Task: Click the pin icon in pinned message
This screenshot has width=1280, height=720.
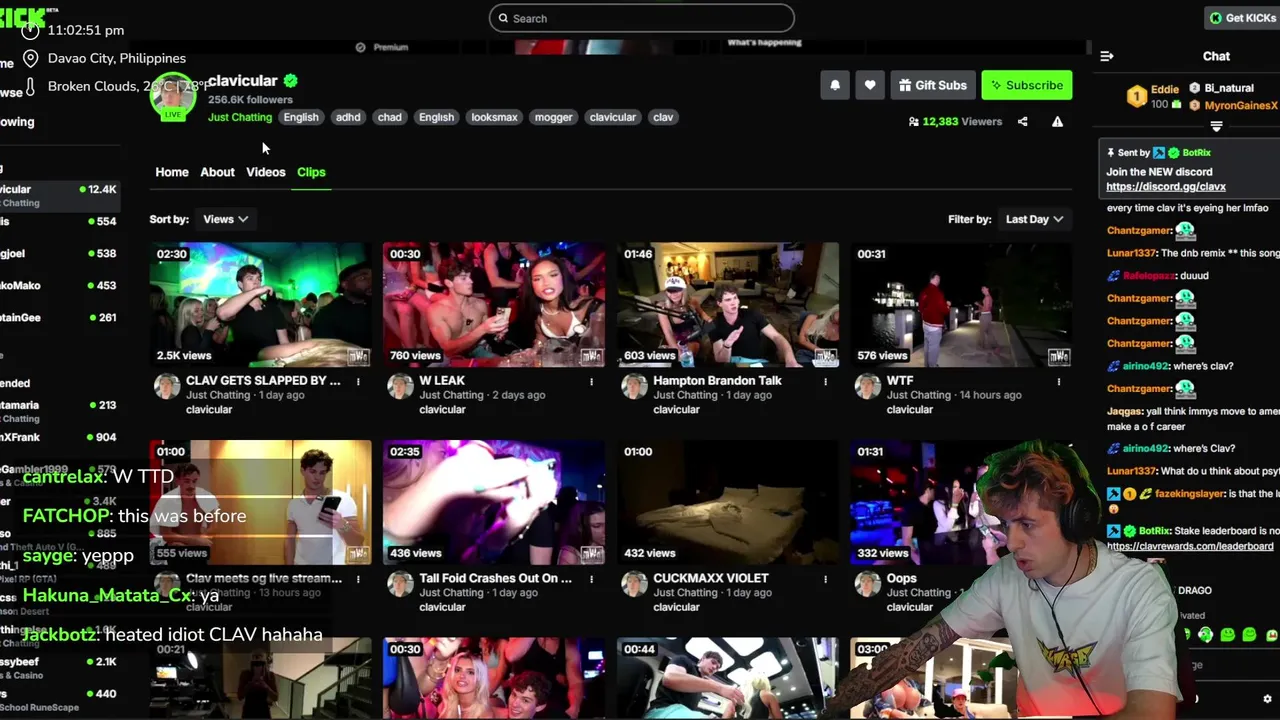Action: point(1110,153)
